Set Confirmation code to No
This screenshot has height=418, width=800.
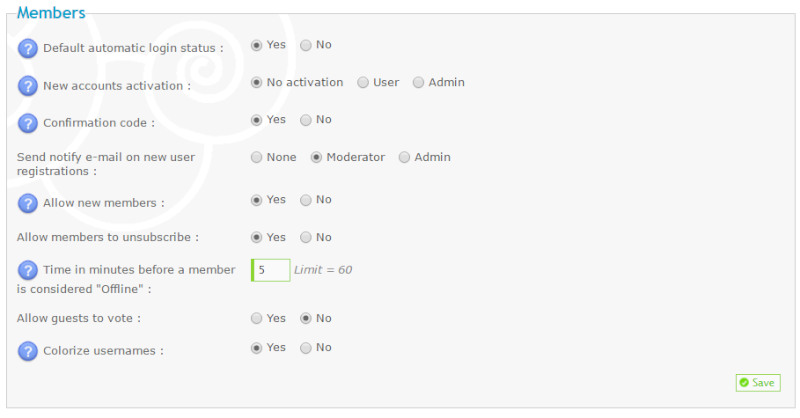click(x=306, y=120)
